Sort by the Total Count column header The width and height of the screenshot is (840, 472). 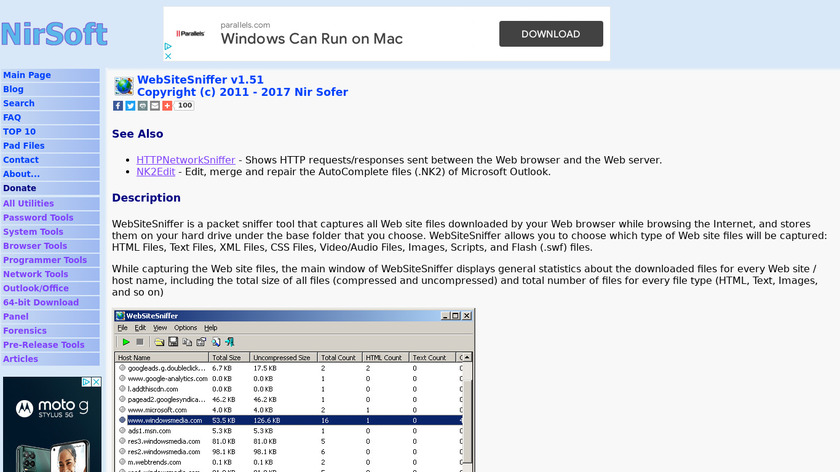click(x=340, y=357)
